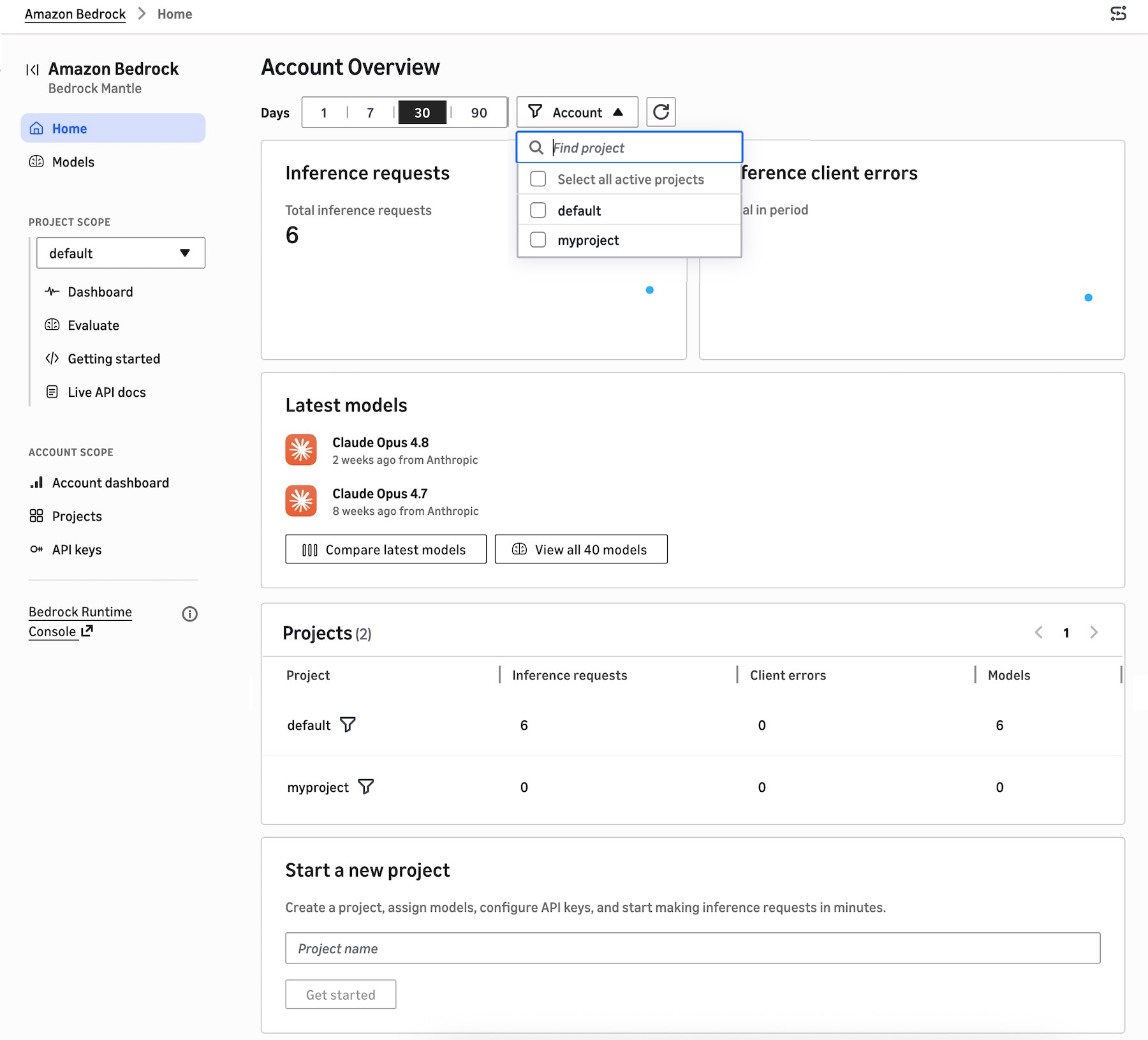Click the Project column header
Viewport: 1148px width, 1040px height.
click(308, 675)
